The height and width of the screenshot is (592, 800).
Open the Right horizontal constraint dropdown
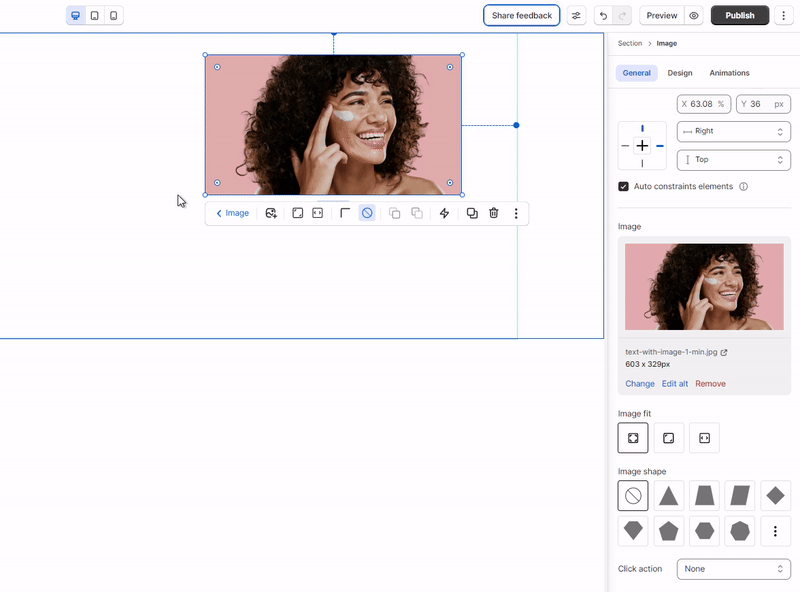coord(733,131)
